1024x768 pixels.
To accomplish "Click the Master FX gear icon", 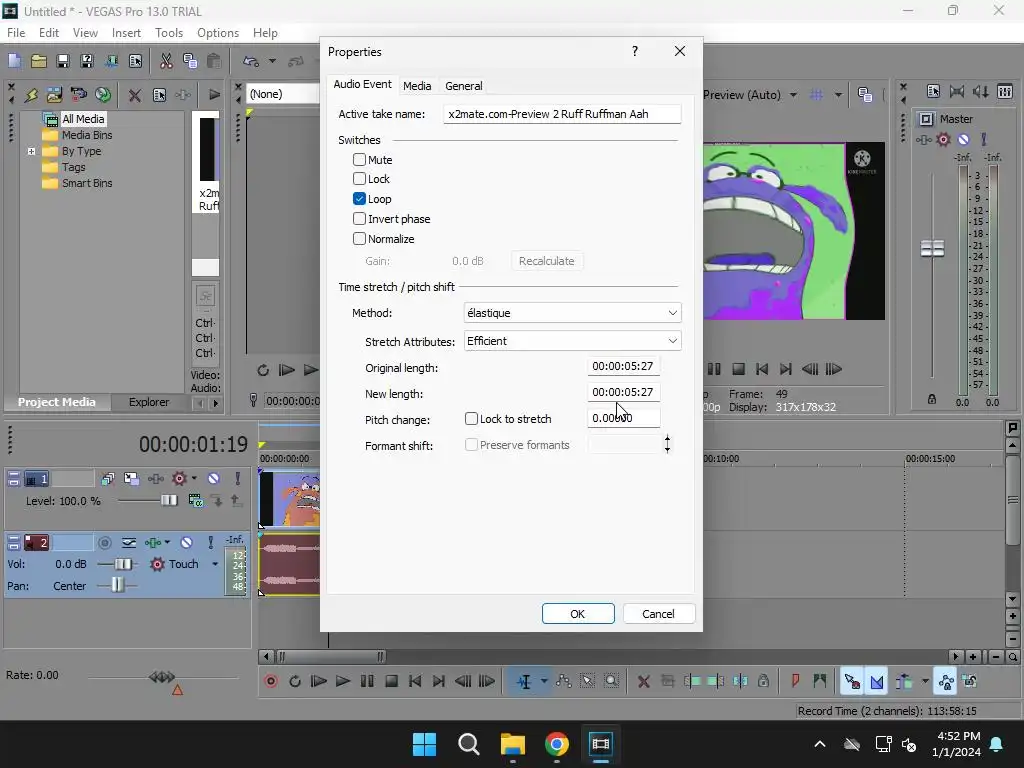I will point(943,139).
